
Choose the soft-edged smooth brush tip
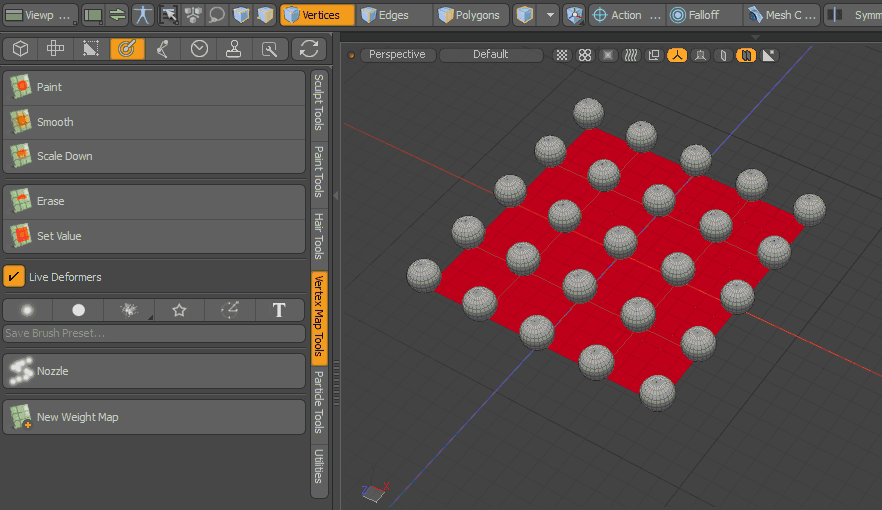[27, 310]
